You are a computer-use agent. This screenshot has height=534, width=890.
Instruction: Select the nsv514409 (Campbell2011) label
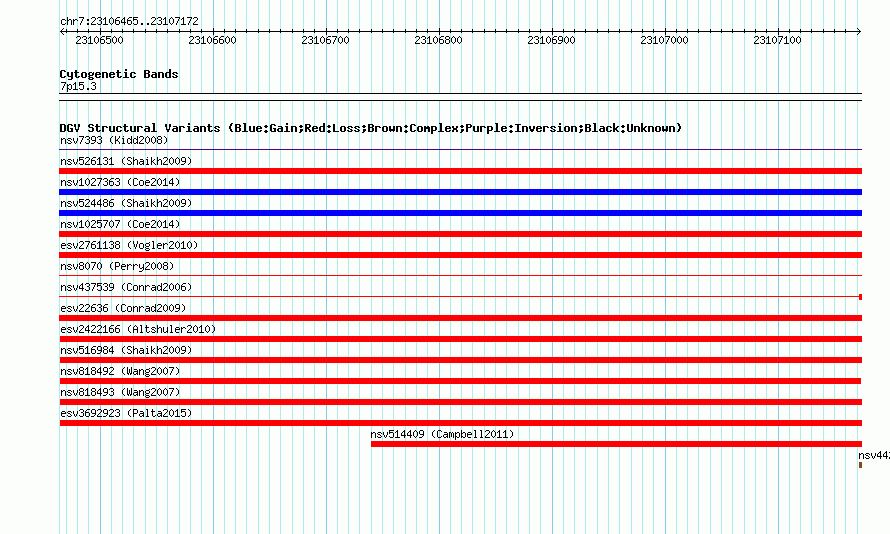tap(442, 434)
